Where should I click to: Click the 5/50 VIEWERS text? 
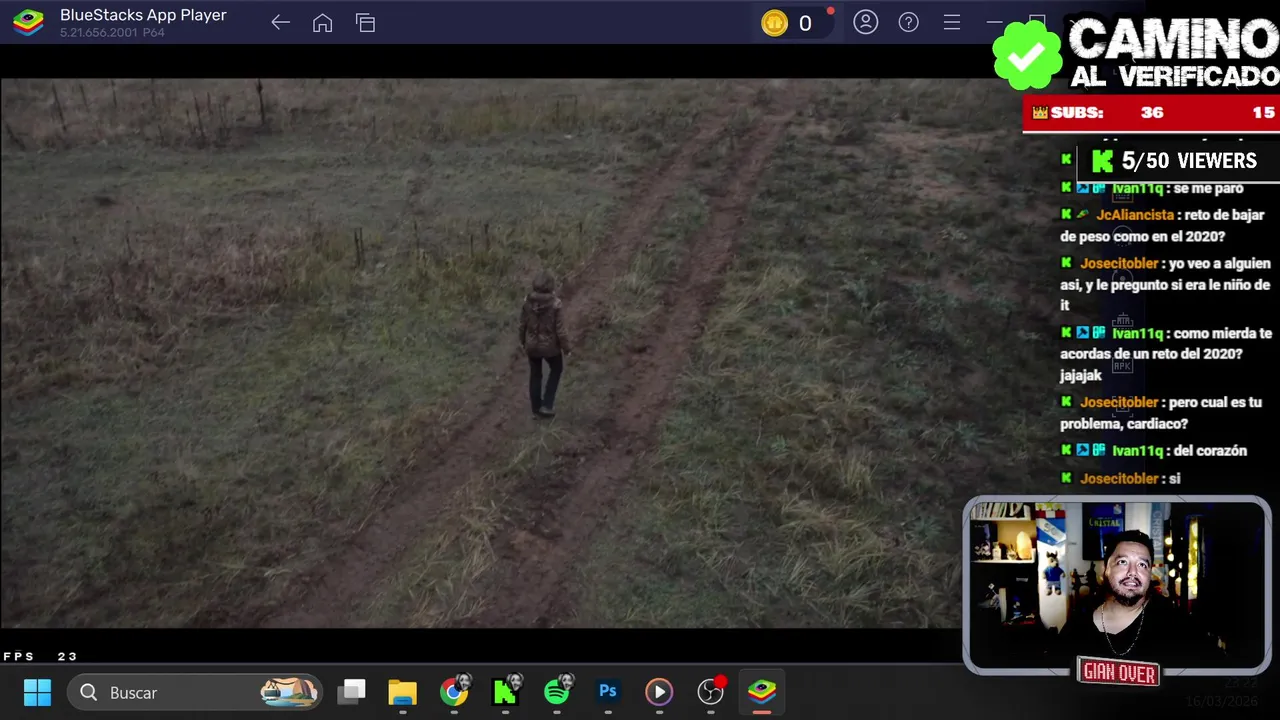pyautogui.click(x=1189, y=161)
